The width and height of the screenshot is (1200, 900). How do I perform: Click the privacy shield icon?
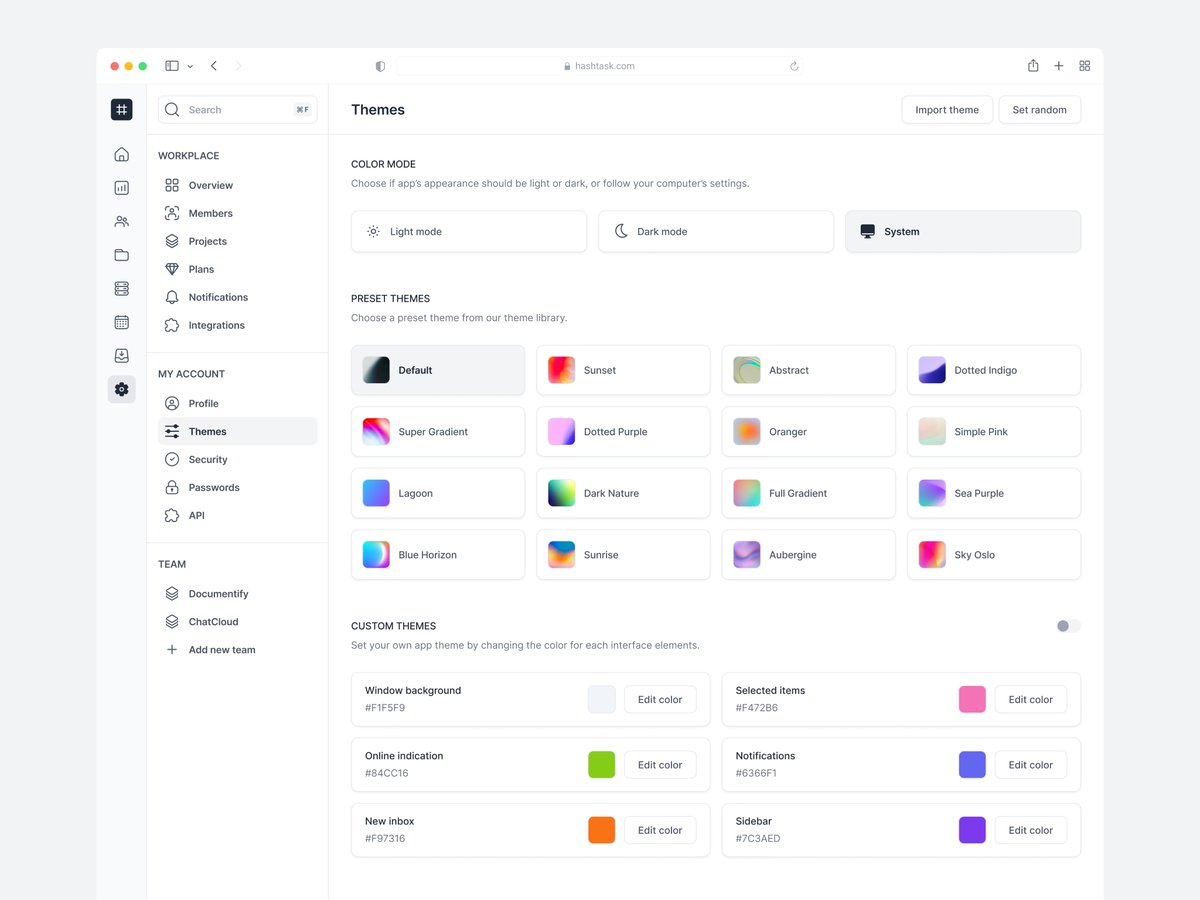click(380, 66)
